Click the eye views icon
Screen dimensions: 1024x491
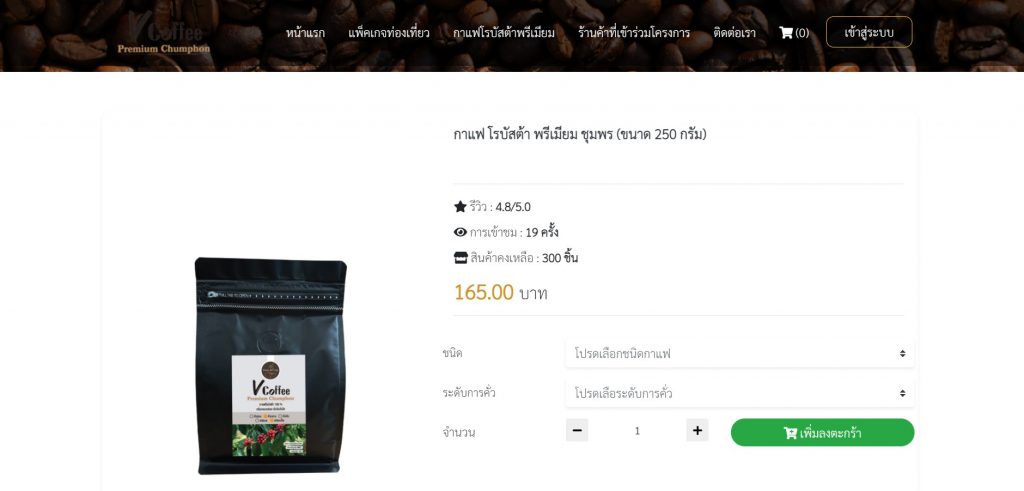click(x=460, y=232)
